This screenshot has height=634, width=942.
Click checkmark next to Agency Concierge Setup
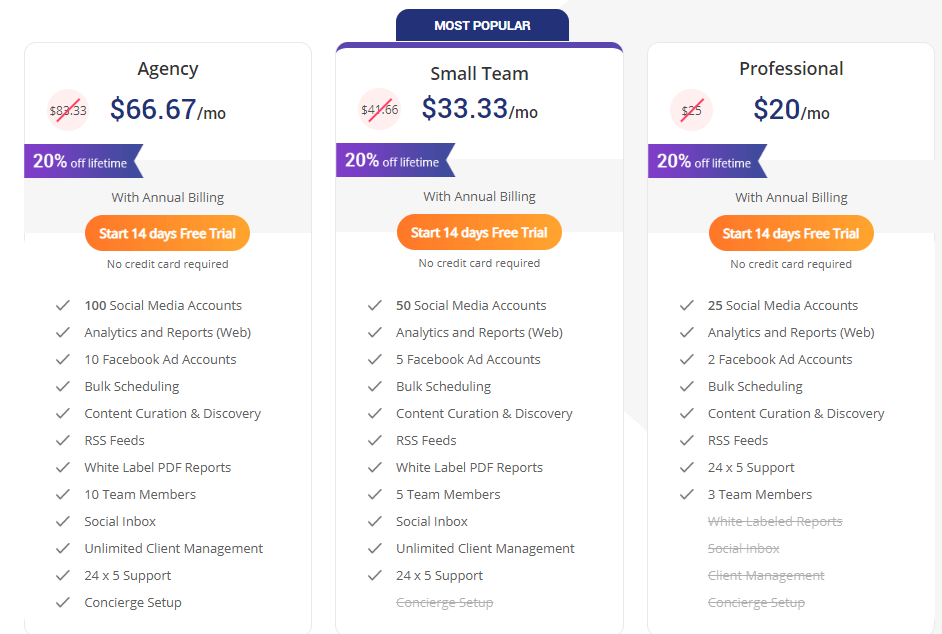[62, 603]
